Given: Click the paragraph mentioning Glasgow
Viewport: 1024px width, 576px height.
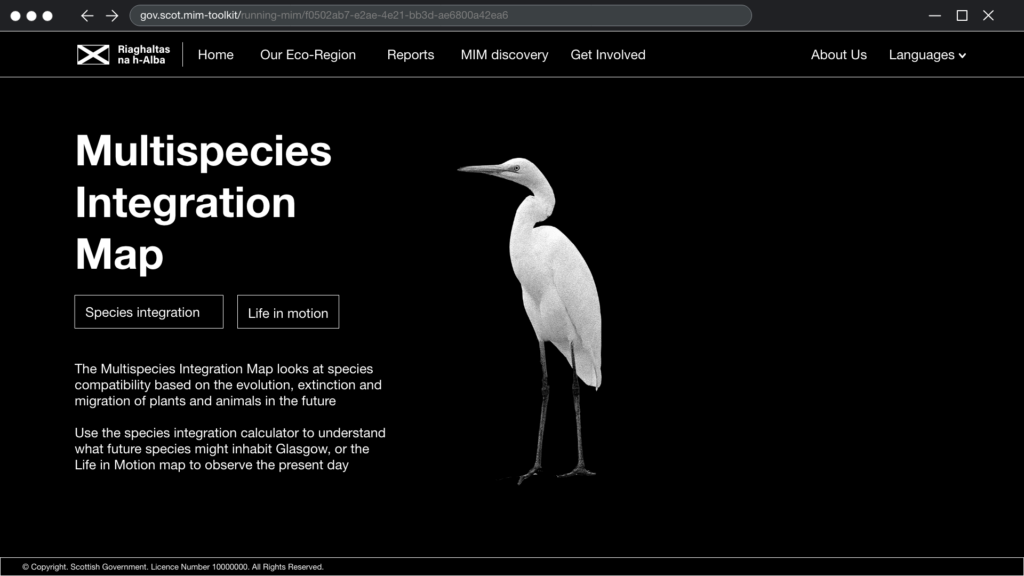Looking at the screenshot, I should (x=230, y=449).
